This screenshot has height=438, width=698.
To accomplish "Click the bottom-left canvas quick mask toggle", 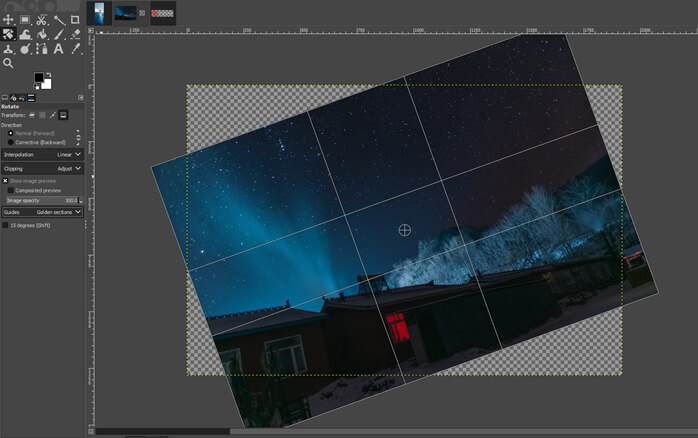I will click(91, 431).
